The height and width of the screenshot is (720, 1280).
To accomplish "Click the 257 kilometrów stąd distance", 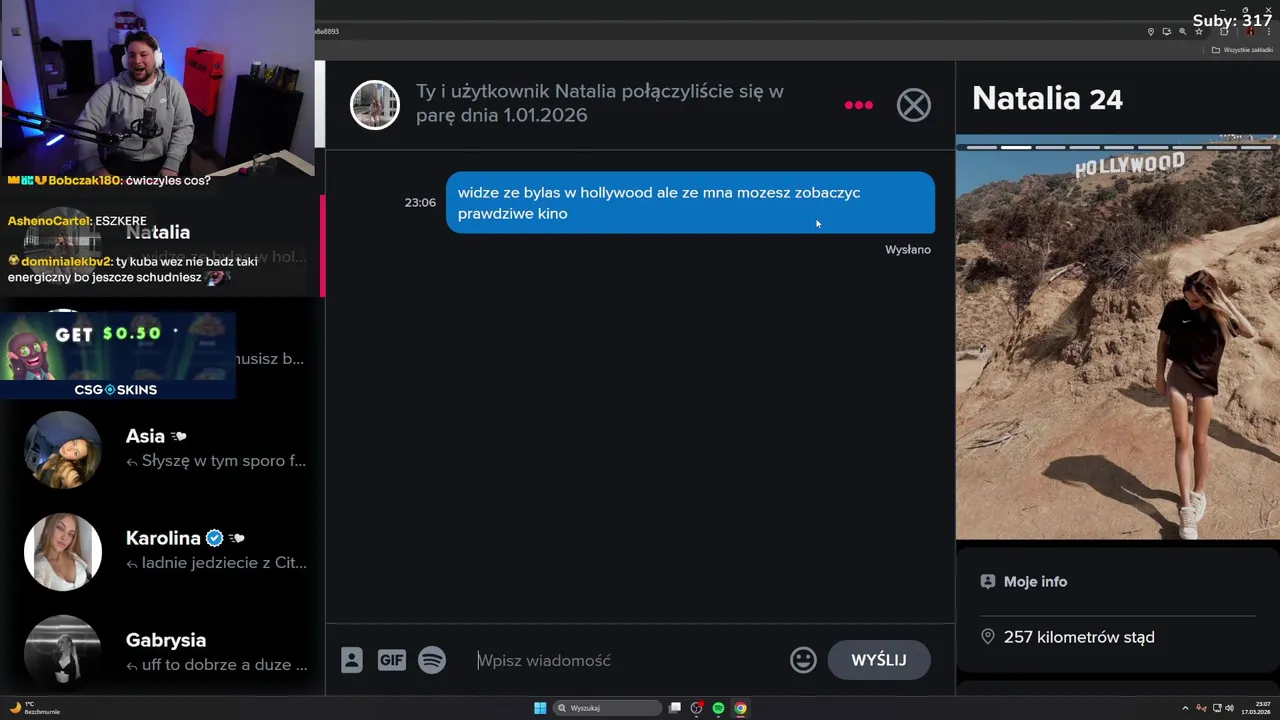I will pyautogui.click(x=1079, y=637).
